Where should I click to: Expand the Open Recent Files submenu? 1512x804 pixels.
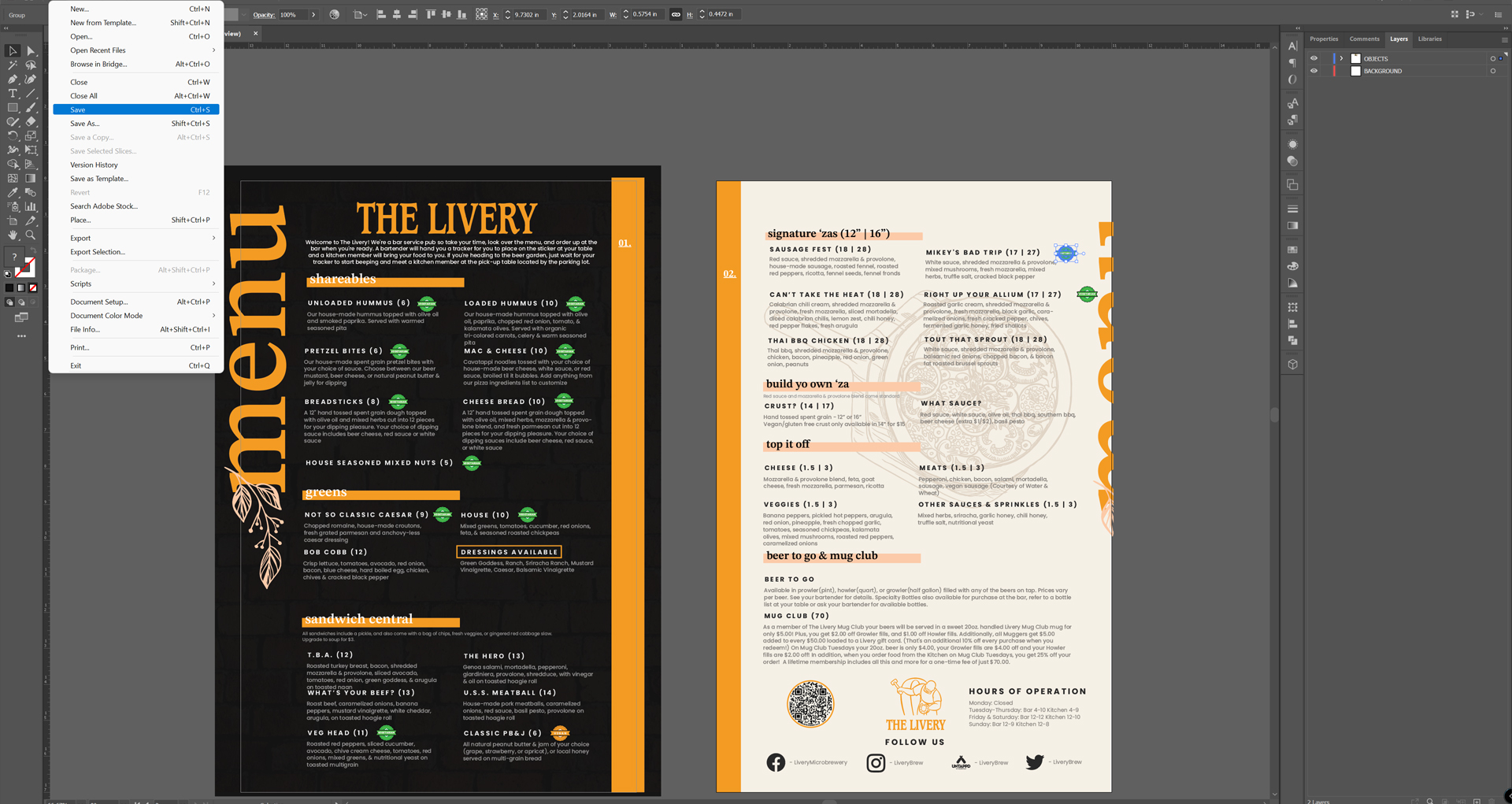213,50
